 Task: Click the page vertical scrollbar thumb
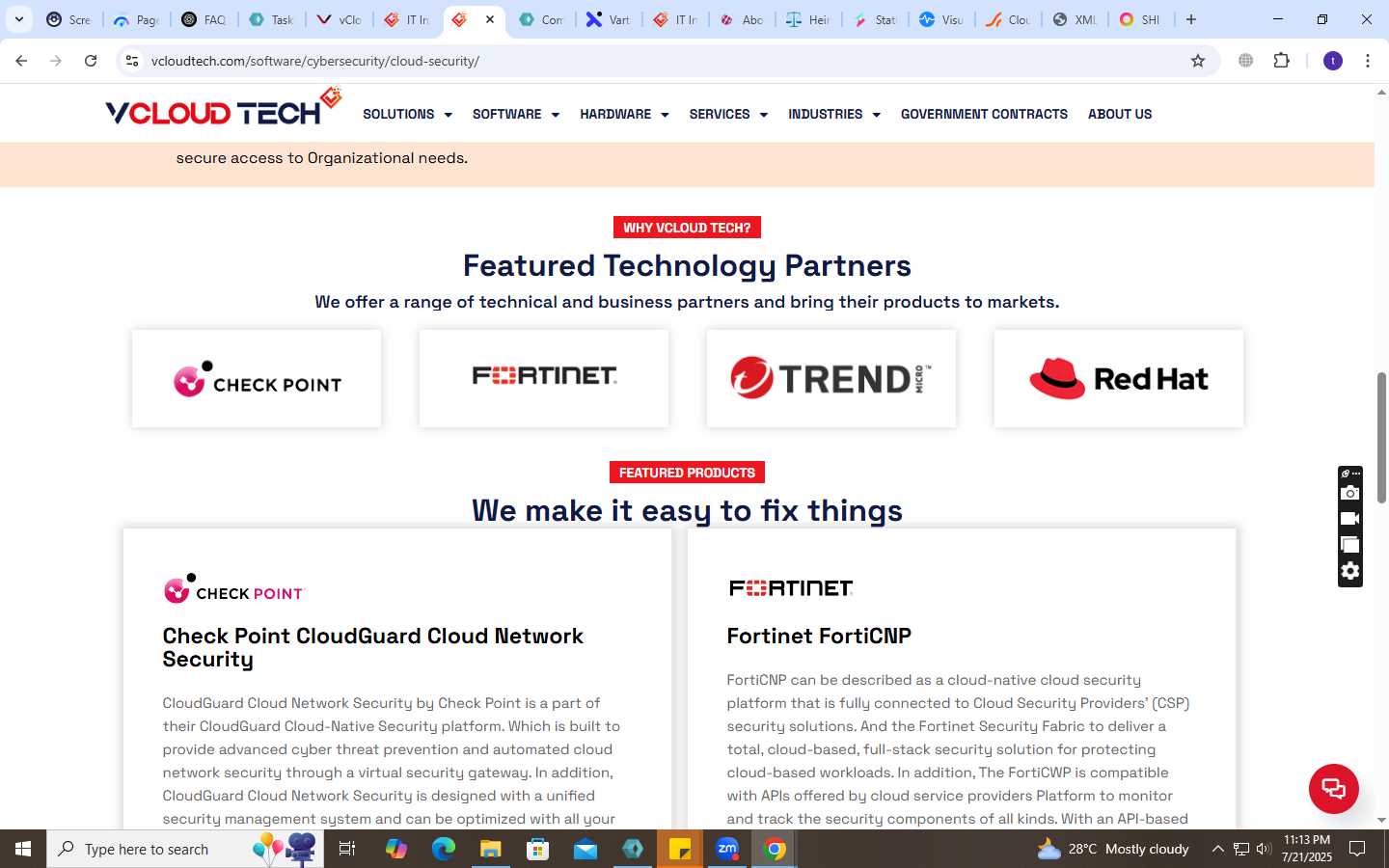point(1381,437)
